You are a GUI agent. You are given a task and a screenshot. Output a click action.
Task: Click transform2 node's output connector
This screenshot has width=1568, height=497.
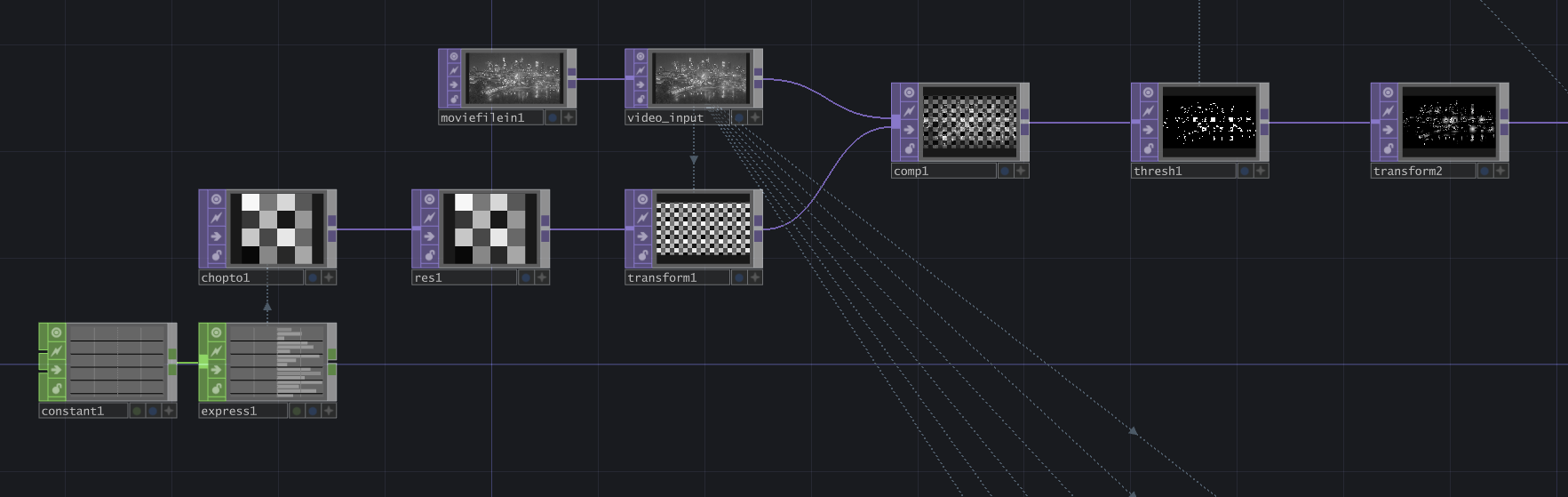coord(1504,122)
